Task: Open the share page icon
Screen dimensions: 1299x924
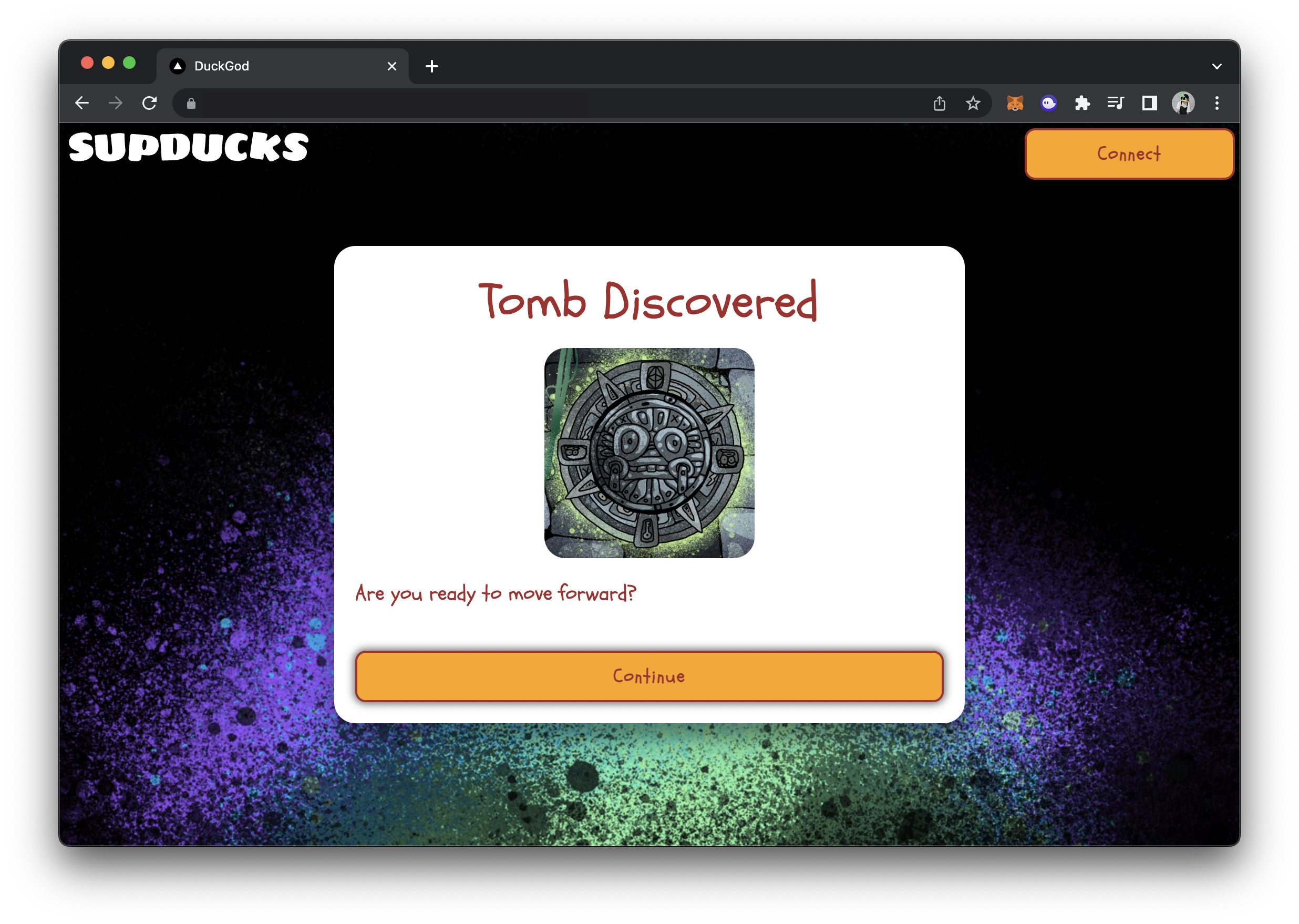Action: click(940, 103)
